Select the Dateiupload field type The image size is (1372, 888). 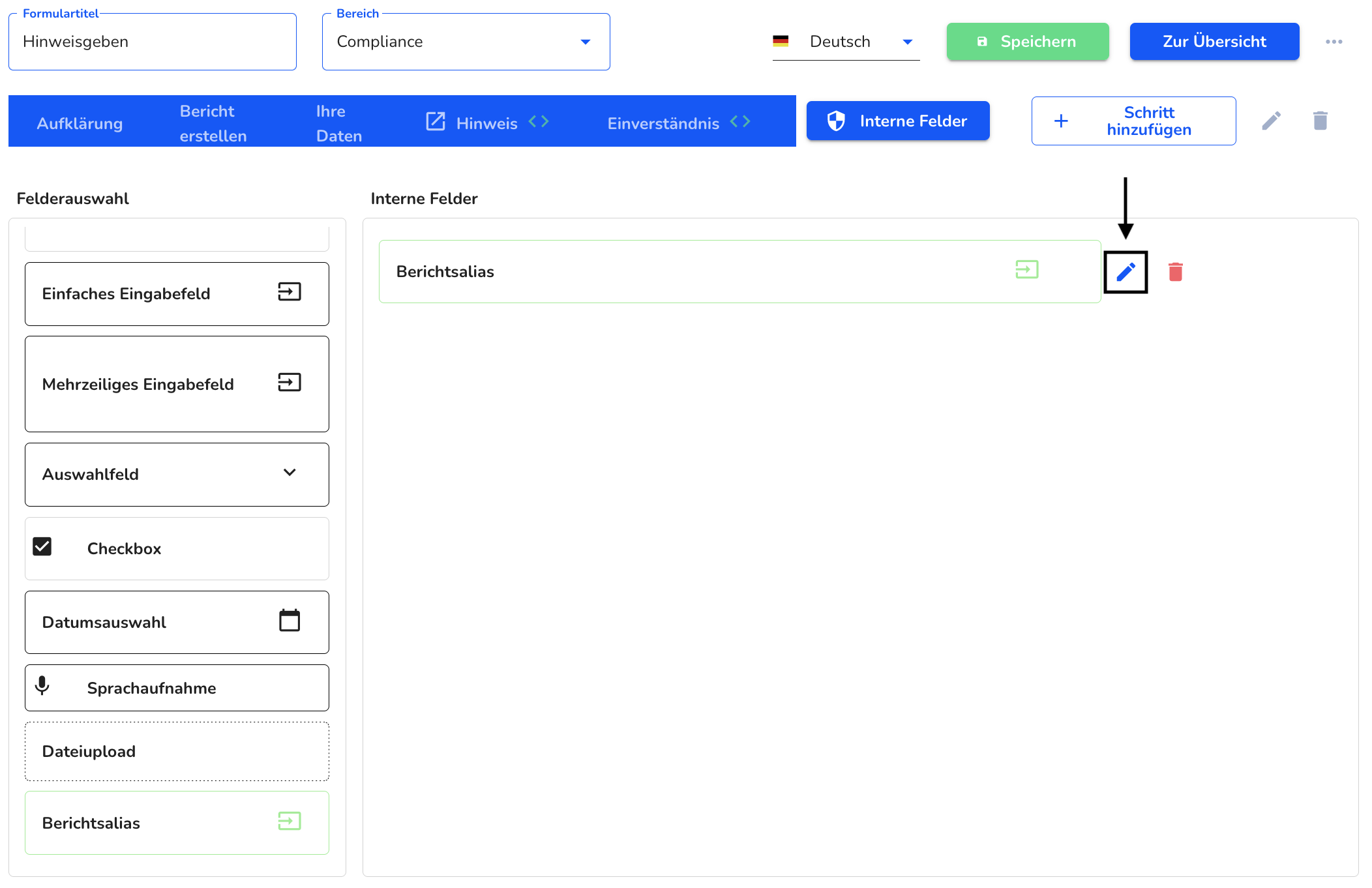pos(177,751)
